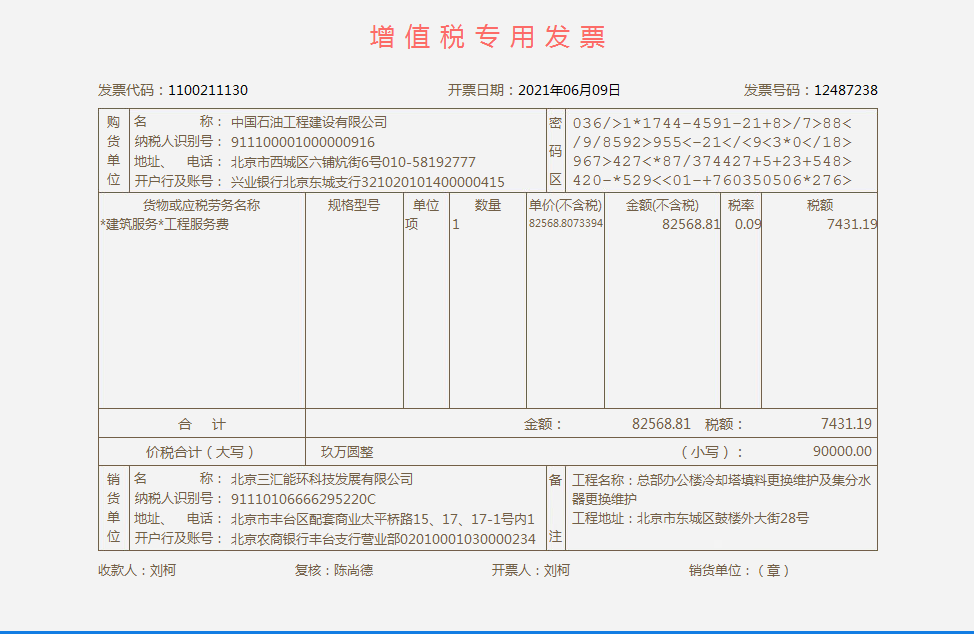The height and width of the screenshot is (634, 974).
Task: Click the lowercase total 90000.00
Action: [x=841, y=452]
